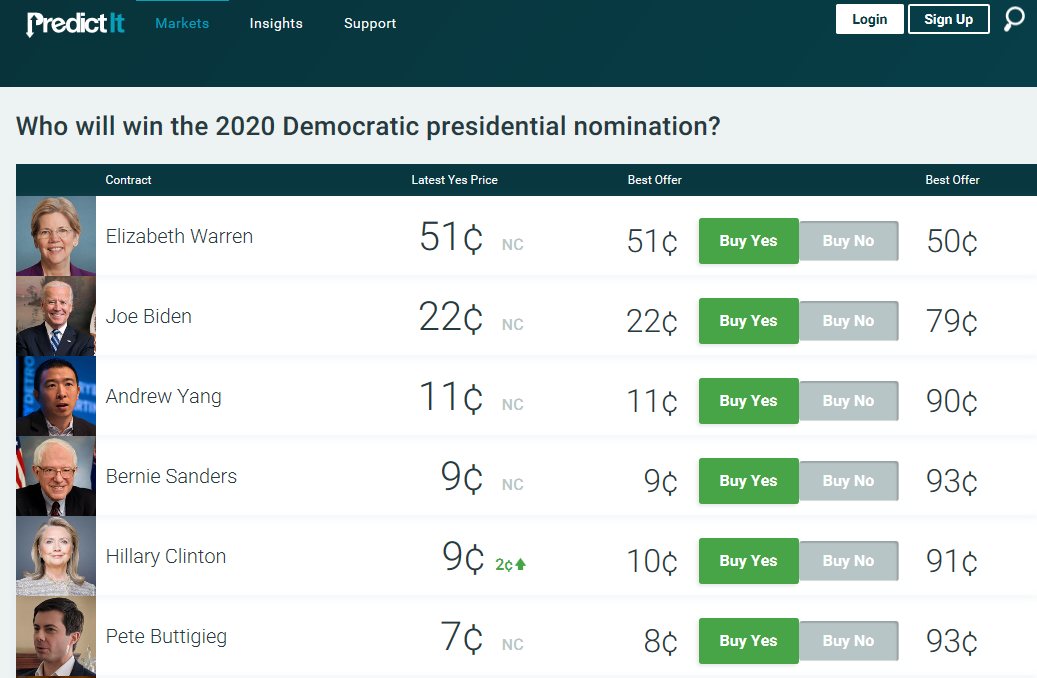Image resolution: width=1037 pixels, height=678 pixels.
Task: Click the PredictIt logo
Action: pos(76,23)
